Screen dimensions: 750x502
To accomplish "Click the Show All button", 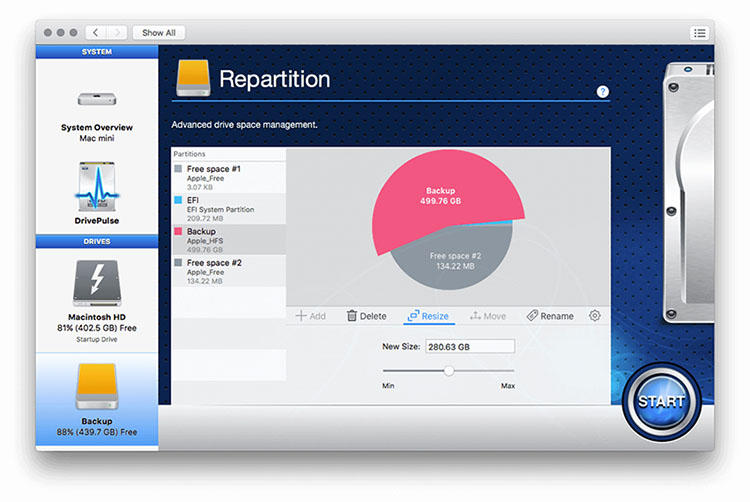I will pos(158,33).
